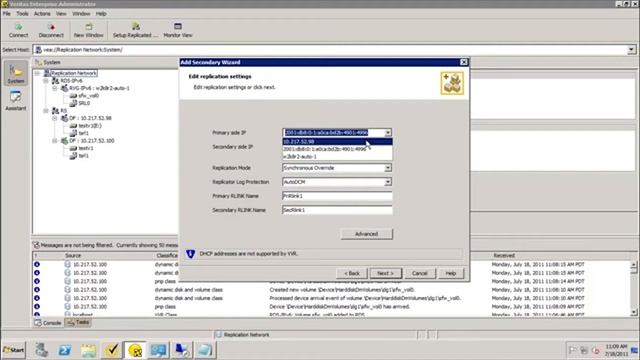This screenshot has height=360, width=640.
Task: Click Start button on taskbar
Action: click(13, 350)
